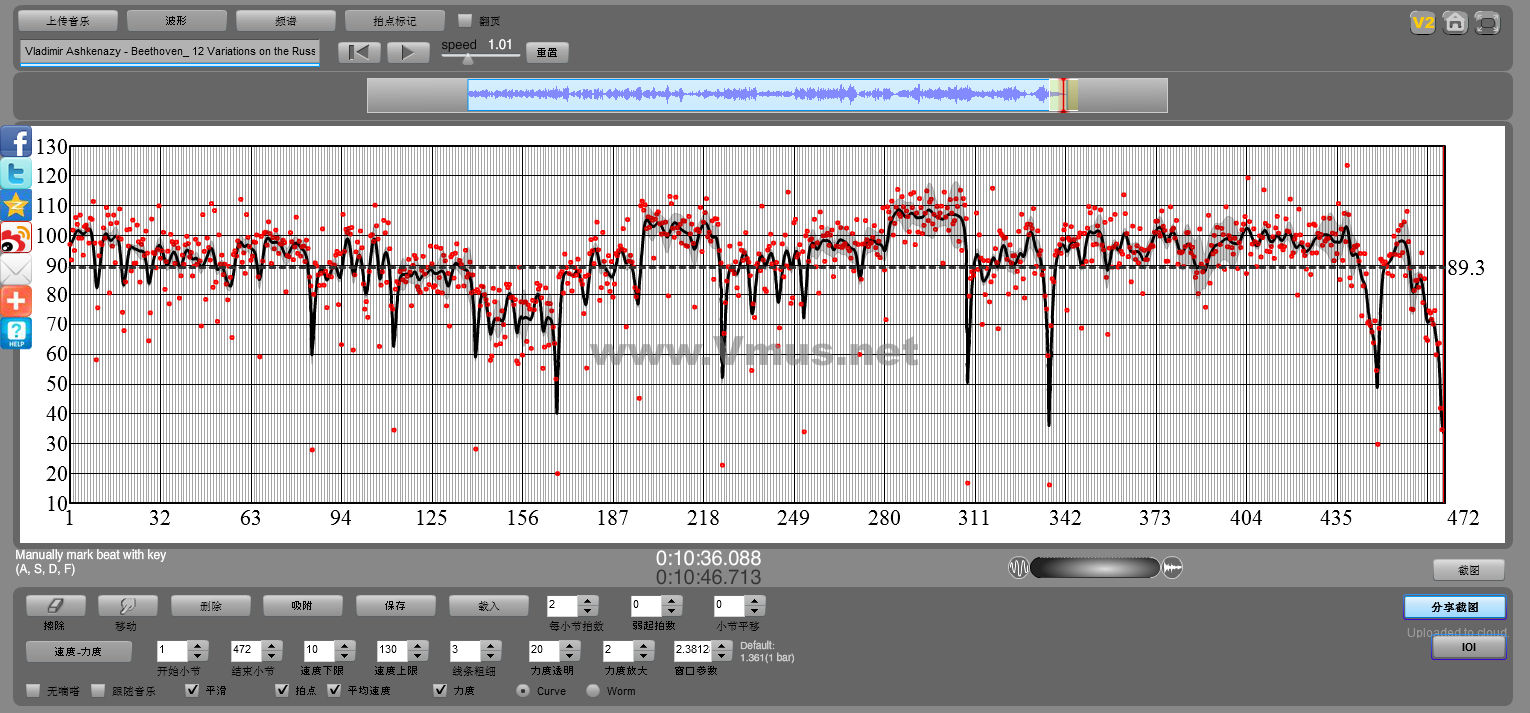Select the eraser tool button (擦除)
This screenshot has height=713, width=1530.
55,606
